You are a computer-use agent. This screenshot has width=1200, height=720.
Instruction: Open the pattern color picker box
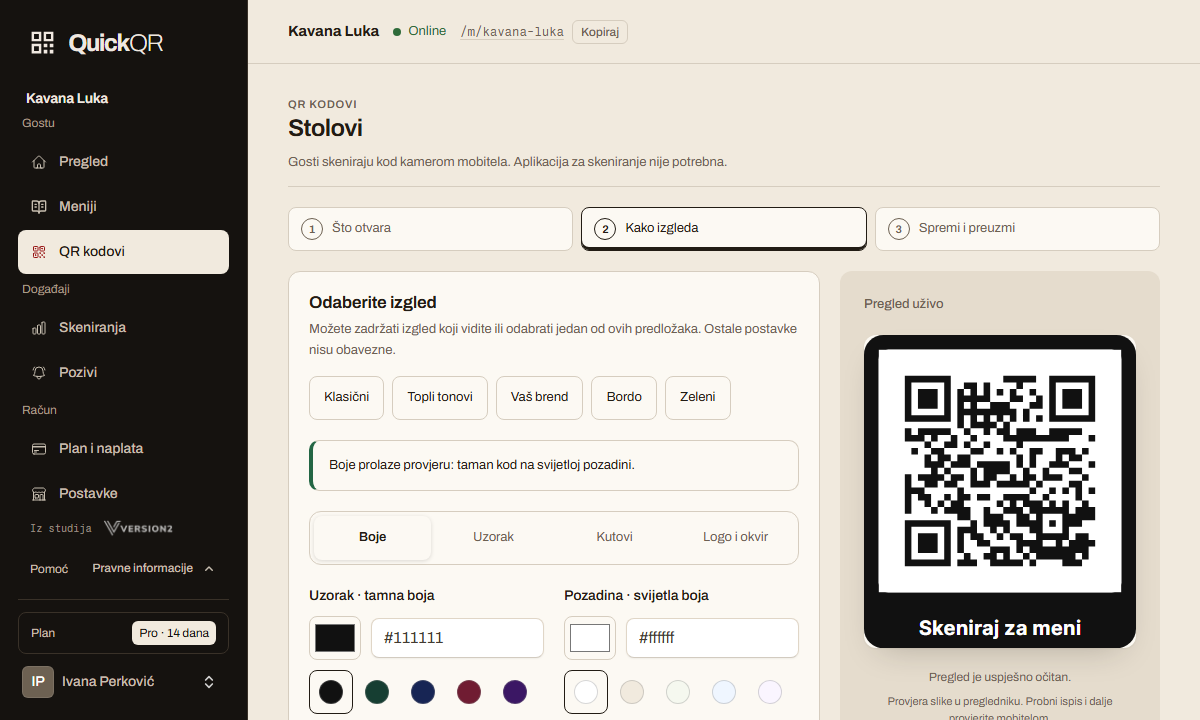coord(335,638)
